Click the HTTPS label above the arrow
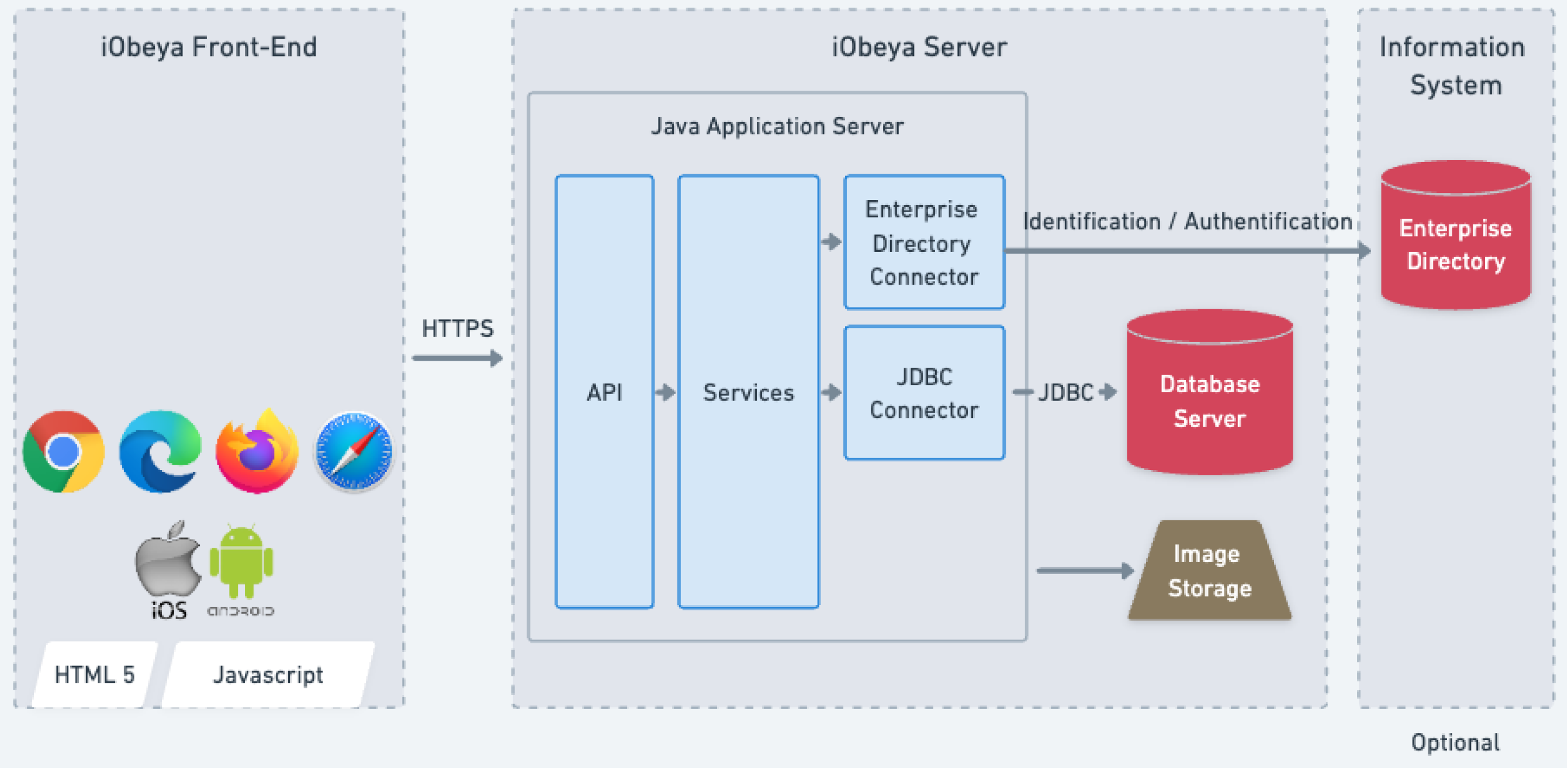Viewport: 1568px width, 774px height. (x=458, y=329)
